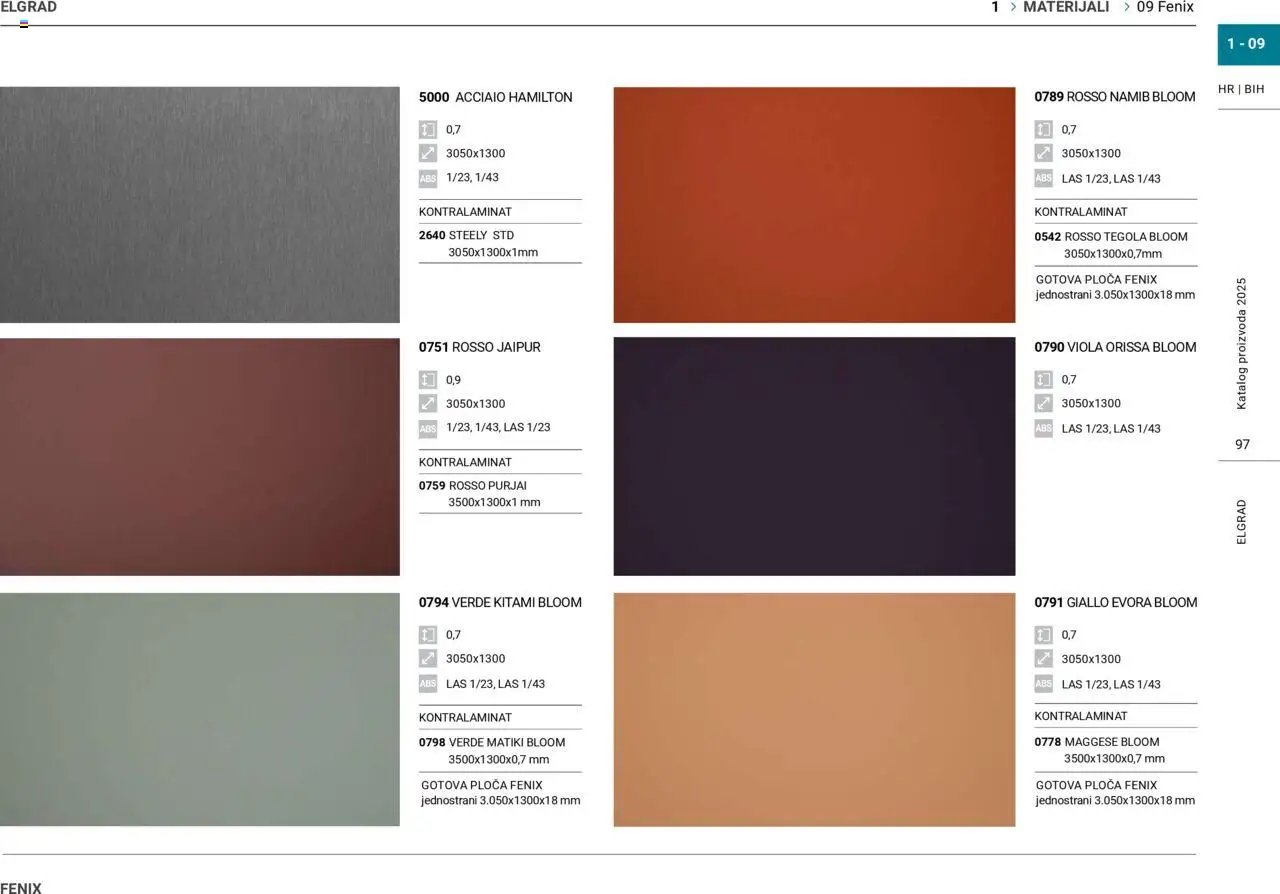
Task: Click the ABS icon under Rosso Jaipur
Action: coord(429,428)
